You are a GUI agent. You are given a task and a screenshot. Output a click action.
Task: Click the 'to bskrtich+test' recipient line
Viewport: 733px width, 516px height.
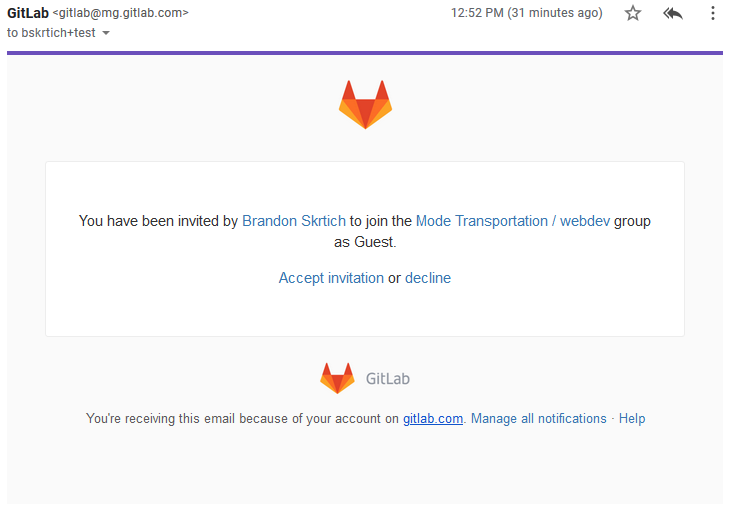(x=51, y=33)
